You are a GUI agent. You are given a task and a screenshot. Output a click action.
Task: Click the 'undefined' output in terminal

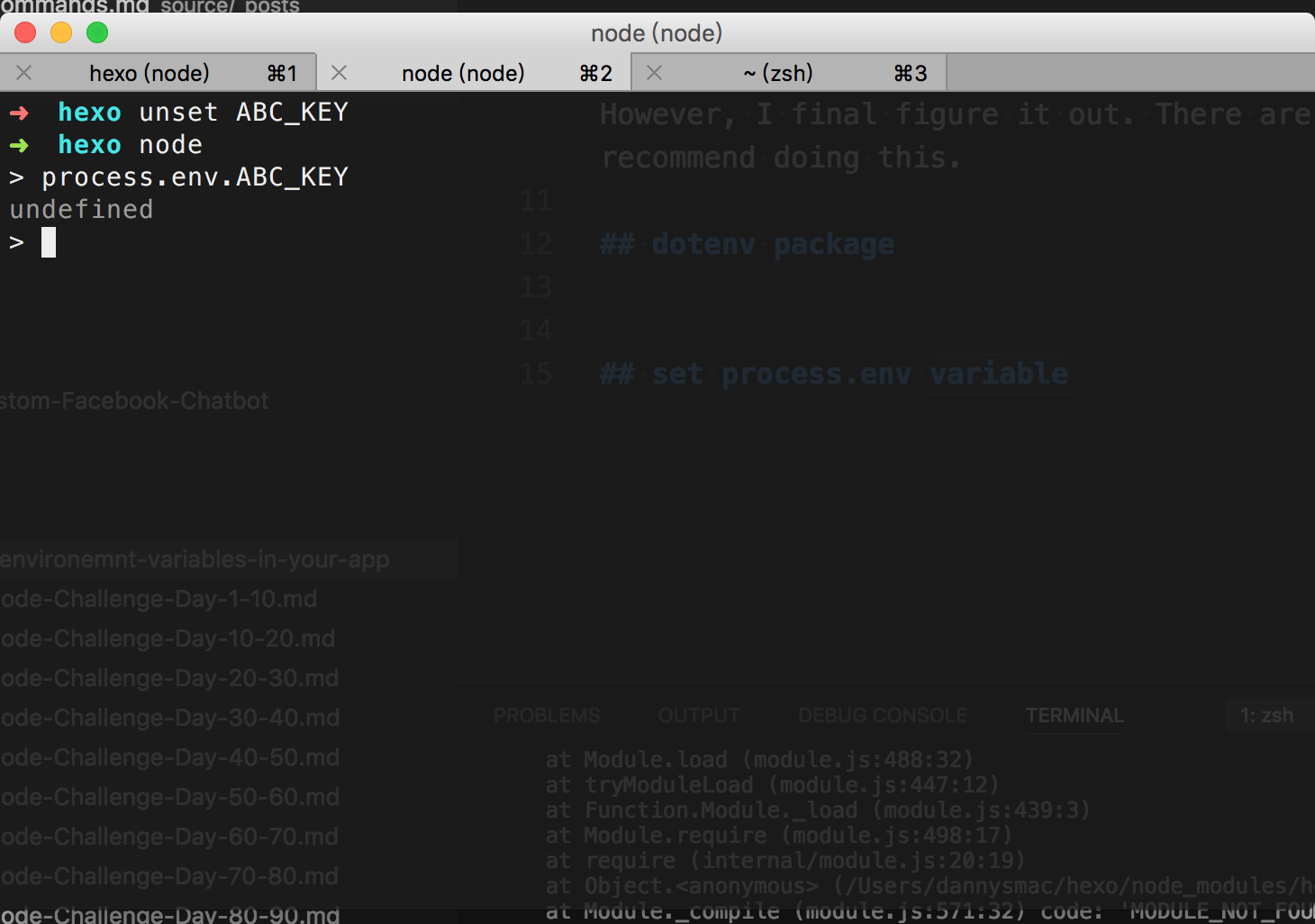point(81,210)
